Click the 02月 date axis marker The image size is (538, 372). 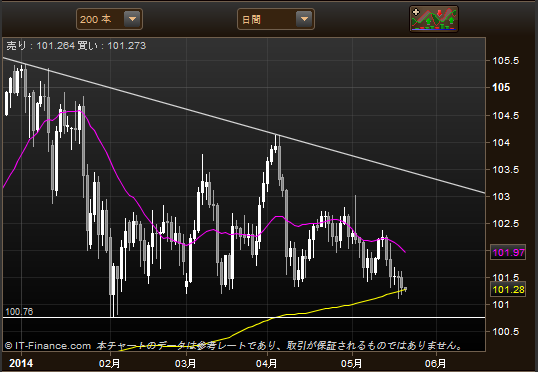[109, 363]
